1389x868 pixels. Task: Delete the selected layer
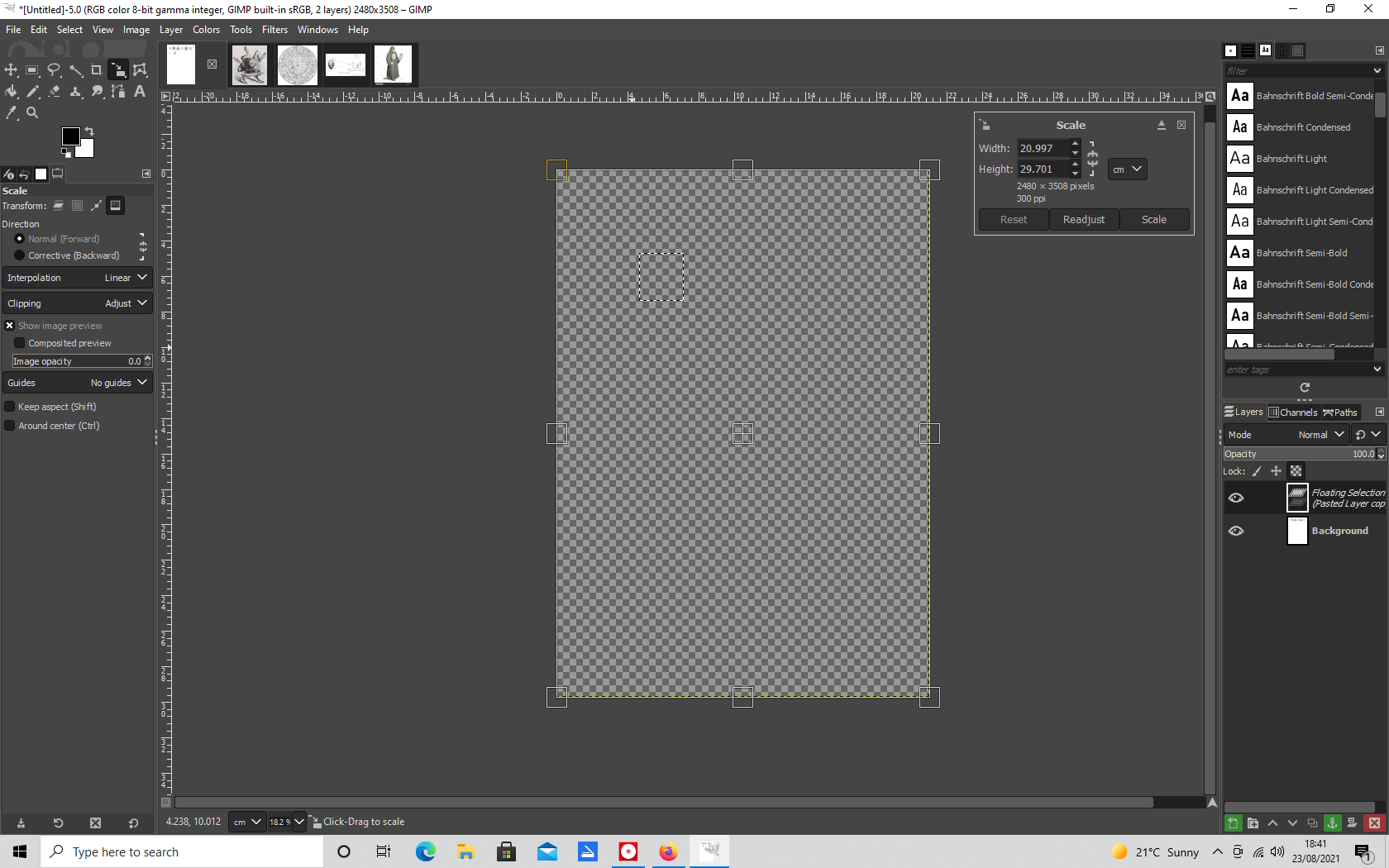point(1374,823)
